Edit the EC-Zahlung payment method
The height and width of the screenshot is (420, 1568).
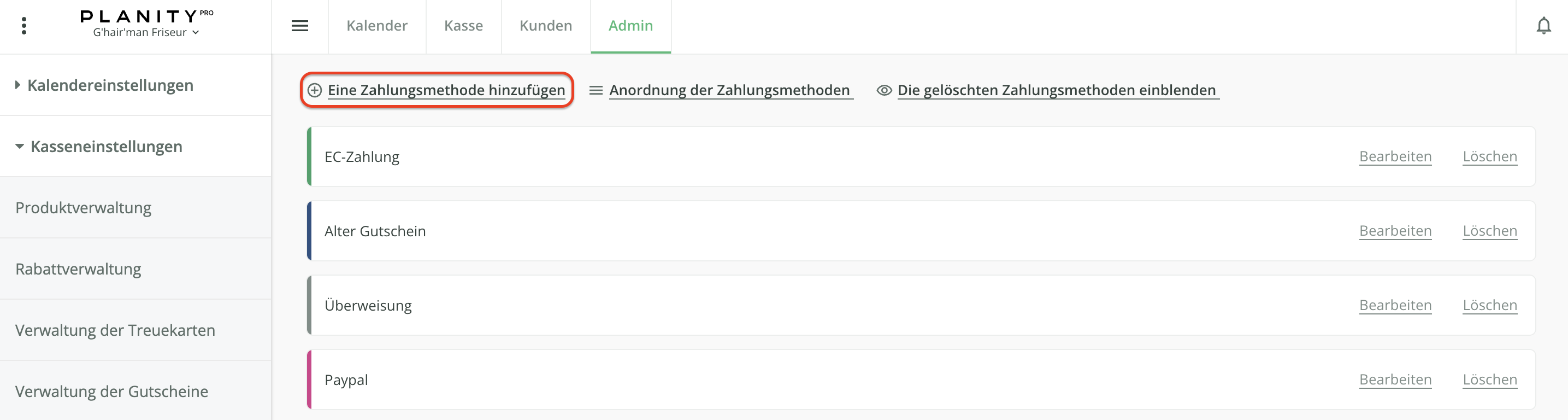pyautogui.click(x=1394, y=156)
